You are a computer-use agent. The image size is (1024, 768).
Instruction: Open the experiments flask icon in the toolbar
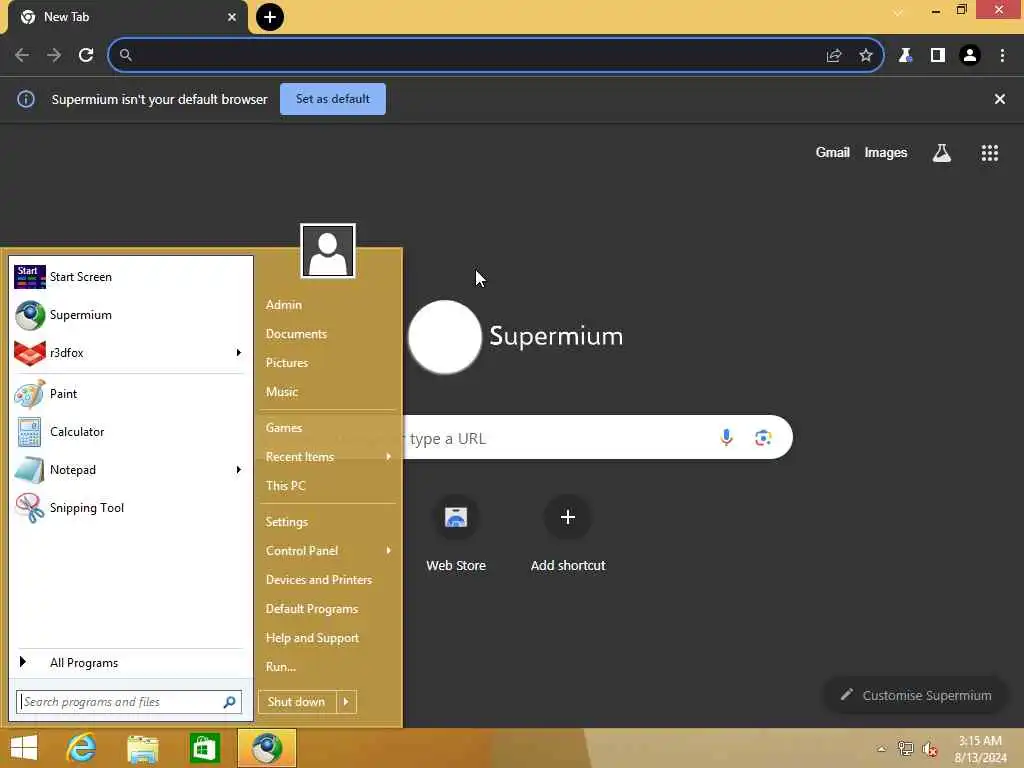(x=905, y=56)
